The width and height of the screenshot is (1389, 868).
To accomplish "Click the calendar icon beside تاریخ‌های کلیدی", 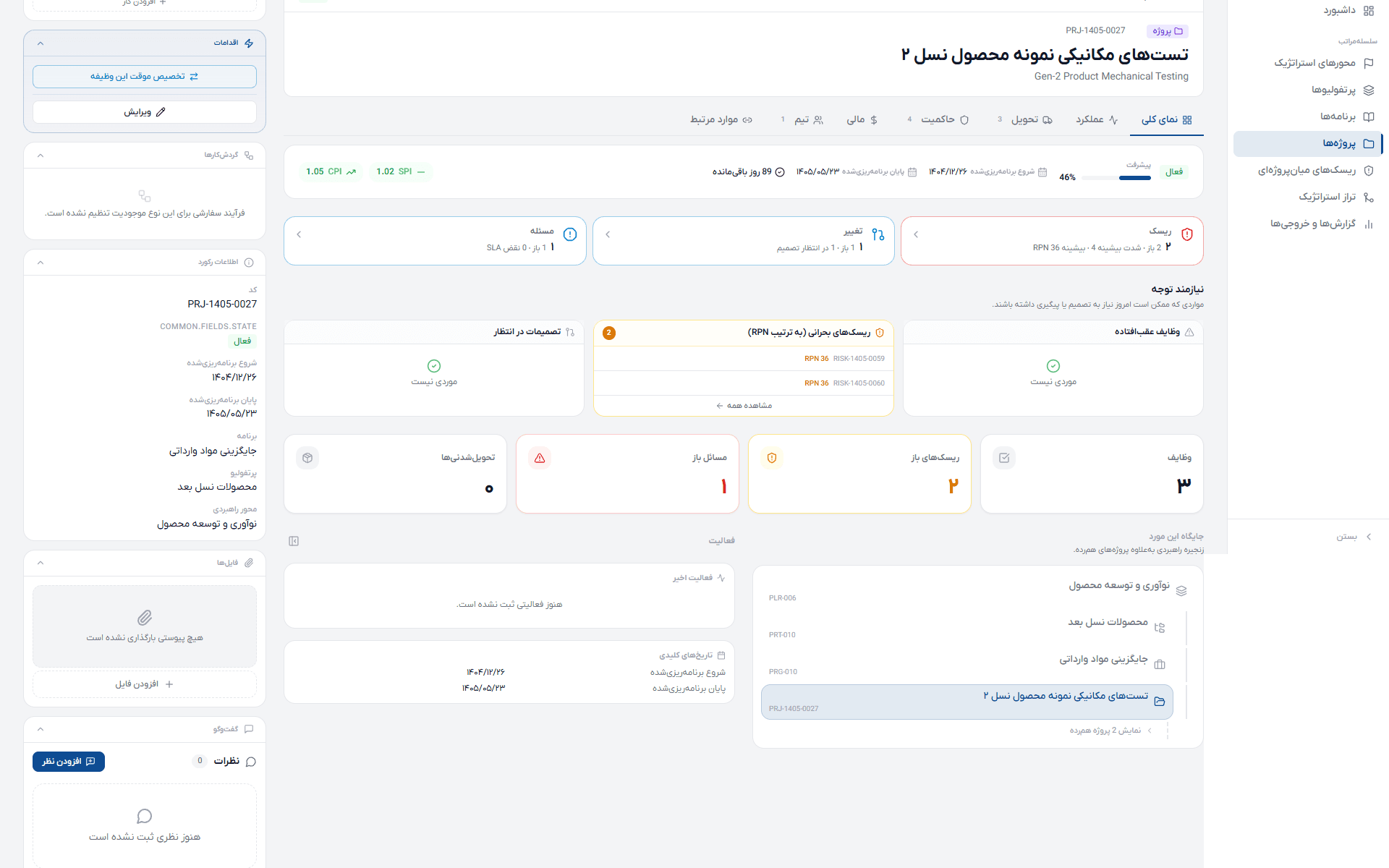I will pos(721,655).
